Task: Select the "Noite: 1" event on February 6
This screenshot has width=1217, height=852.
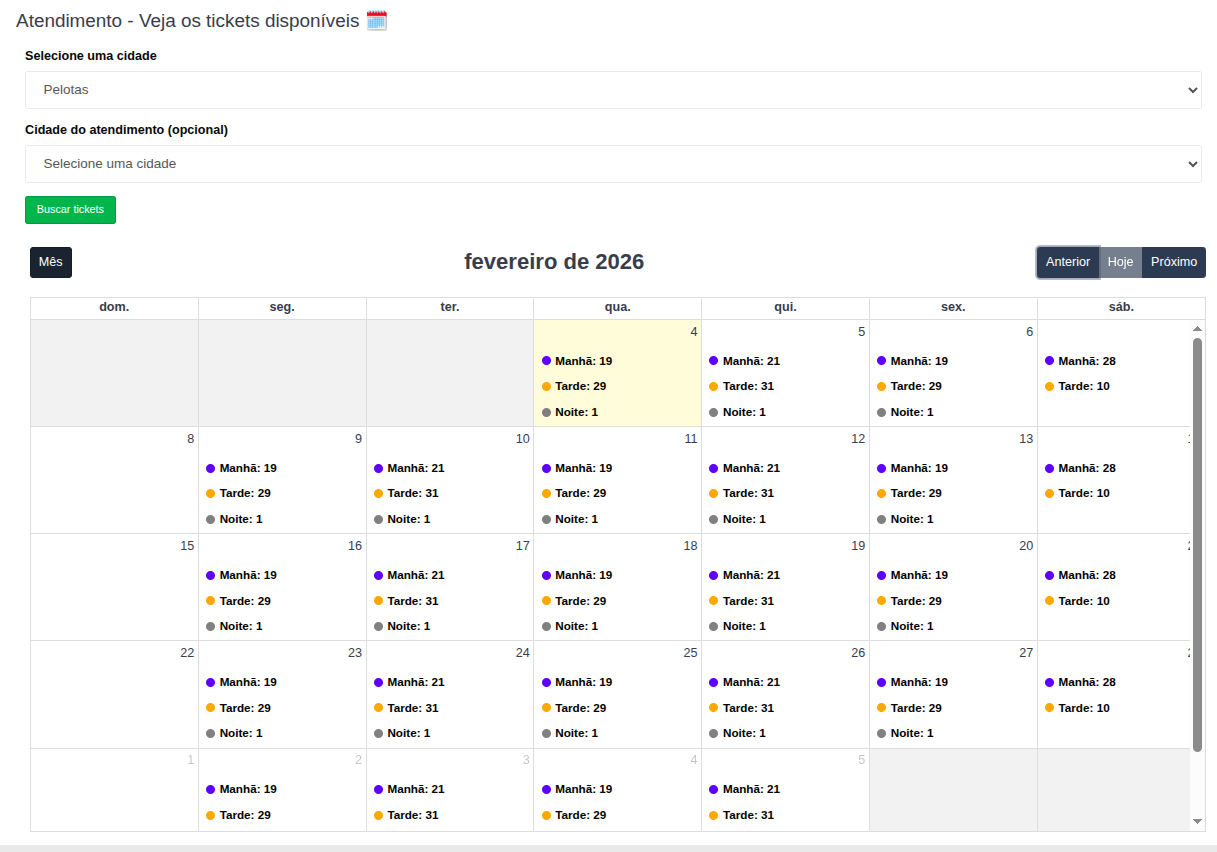Action: coord(911,412)
